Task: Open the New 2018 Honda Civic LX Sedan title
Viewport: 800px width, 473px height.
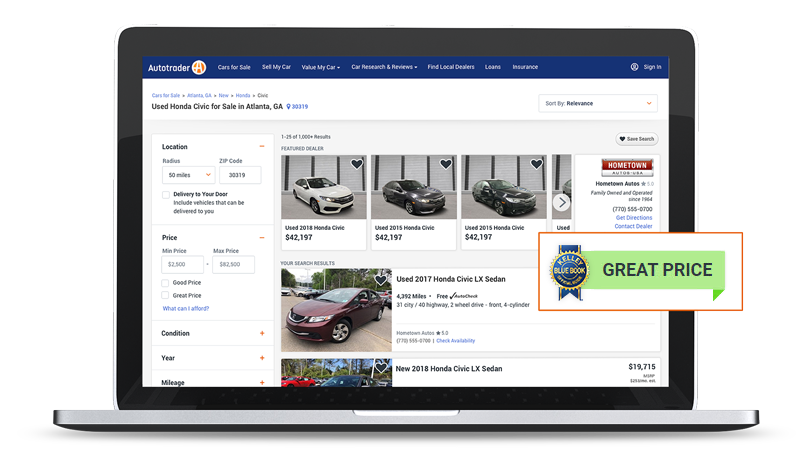Action: pos(449,368)
